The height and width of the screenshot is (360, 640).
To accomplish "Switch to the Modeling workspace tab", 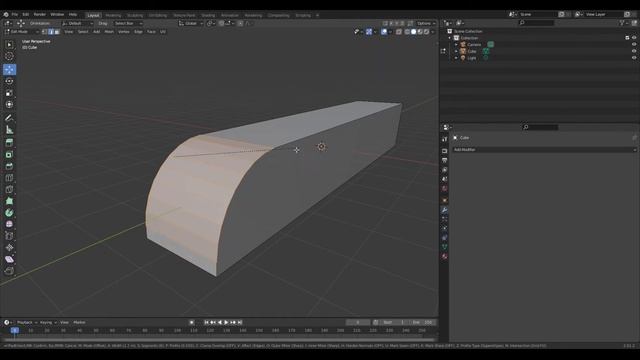I will (x=113, y=15).
